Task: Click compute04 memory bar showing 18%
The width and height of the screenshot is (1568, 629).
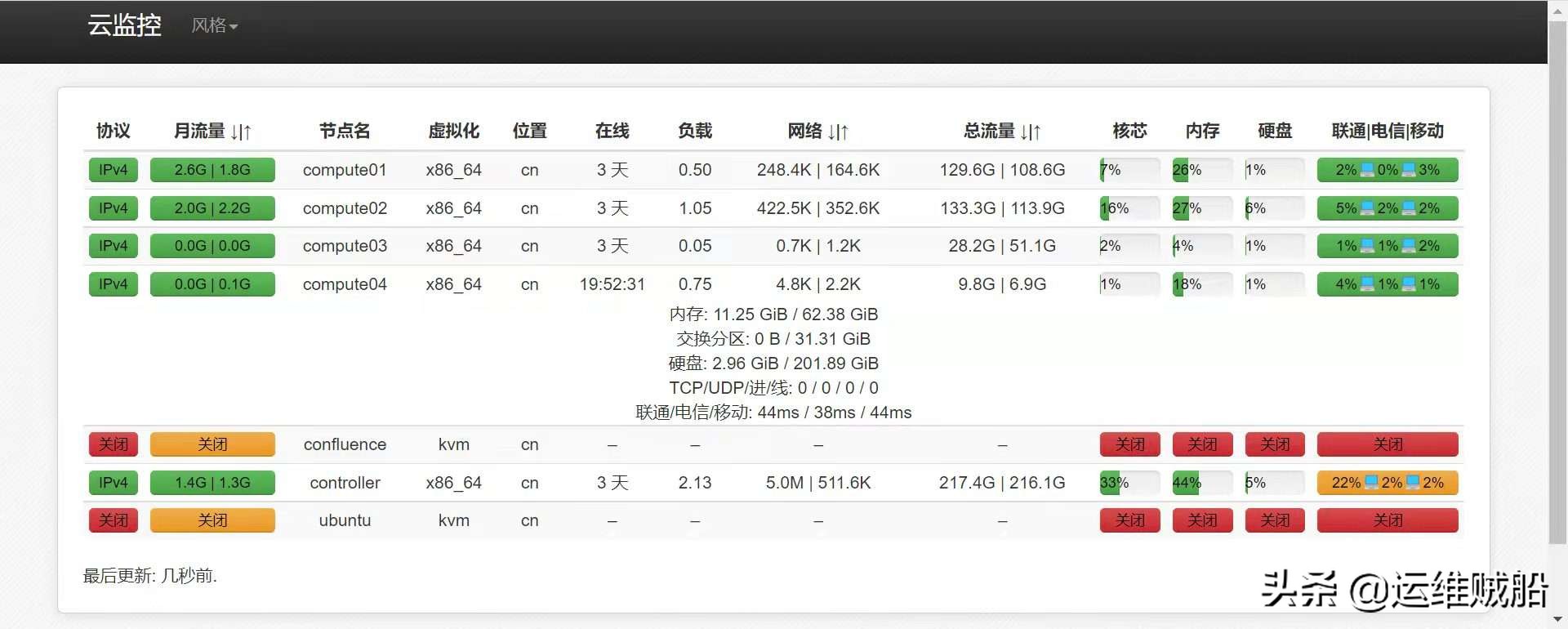Action: 1202,284
